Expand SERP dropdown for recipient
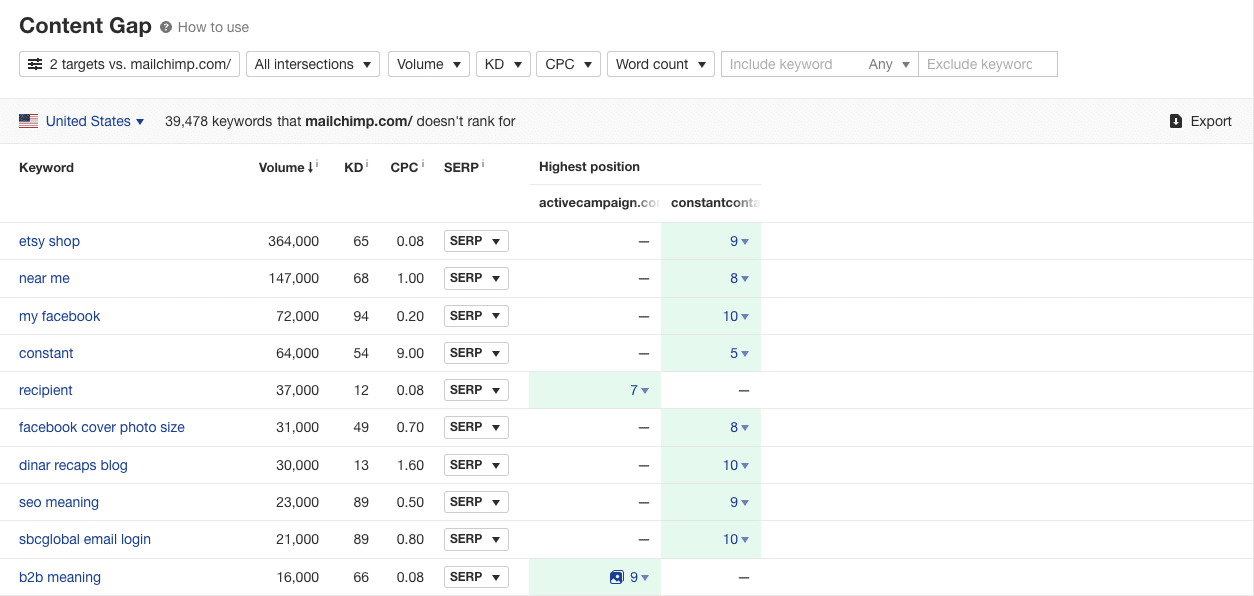 [x=476, y=390]
